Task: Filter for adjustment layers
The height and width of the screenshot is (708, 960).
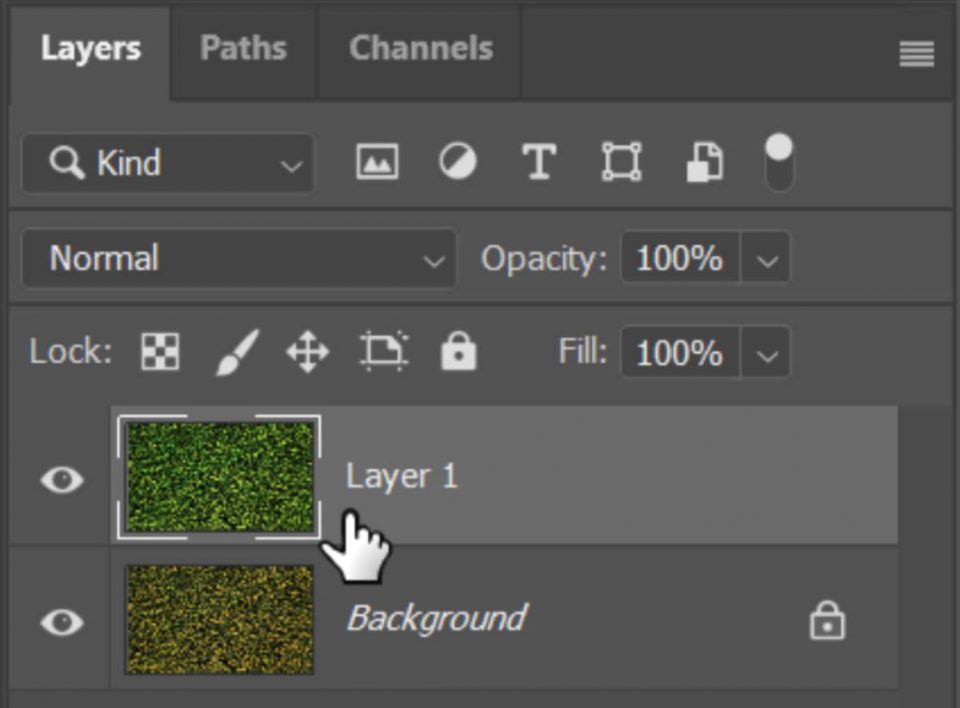Action: click(x=458, y=162)
